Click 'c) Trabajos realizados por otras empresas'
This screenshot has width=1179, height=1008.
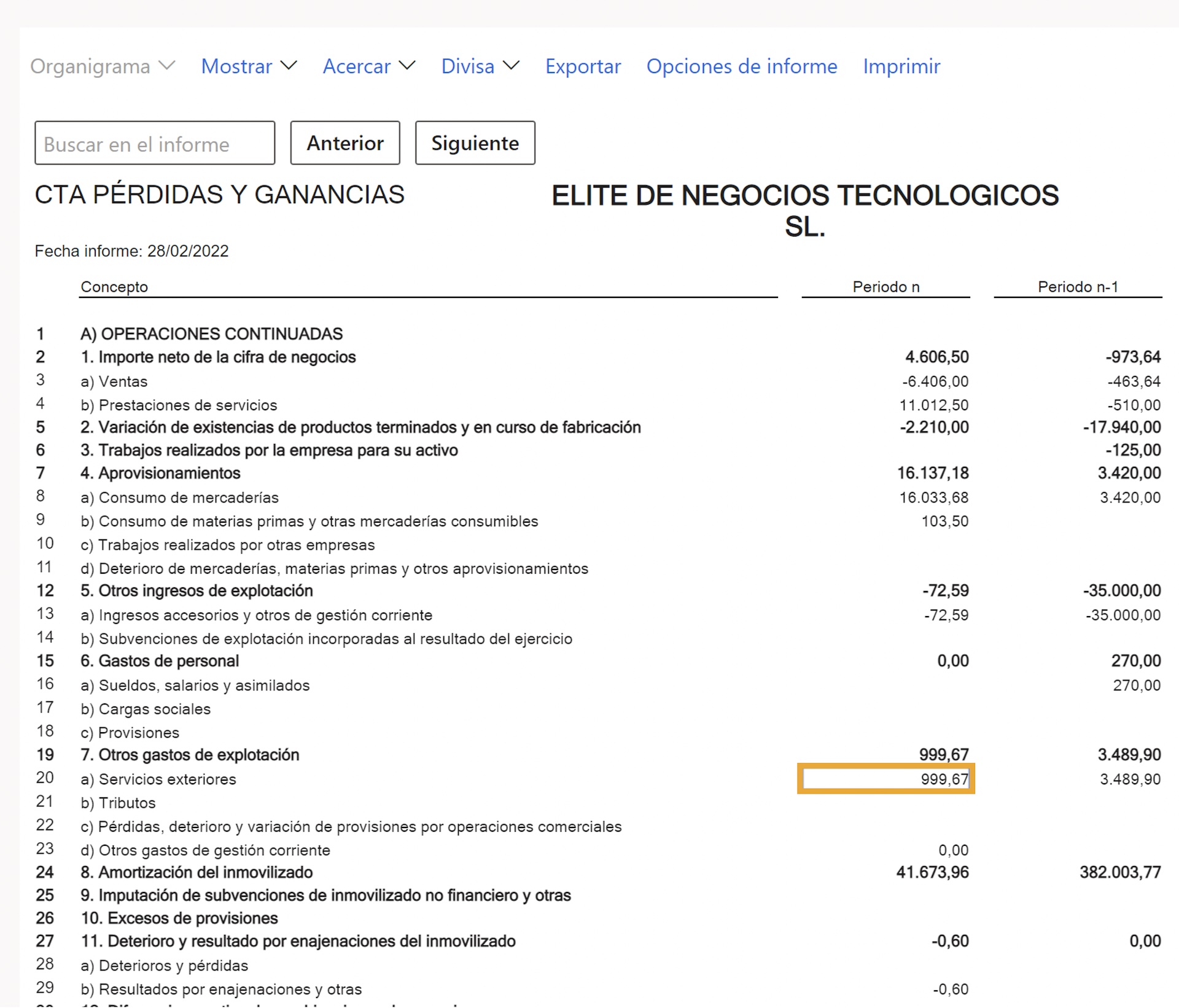pos(228,545)
